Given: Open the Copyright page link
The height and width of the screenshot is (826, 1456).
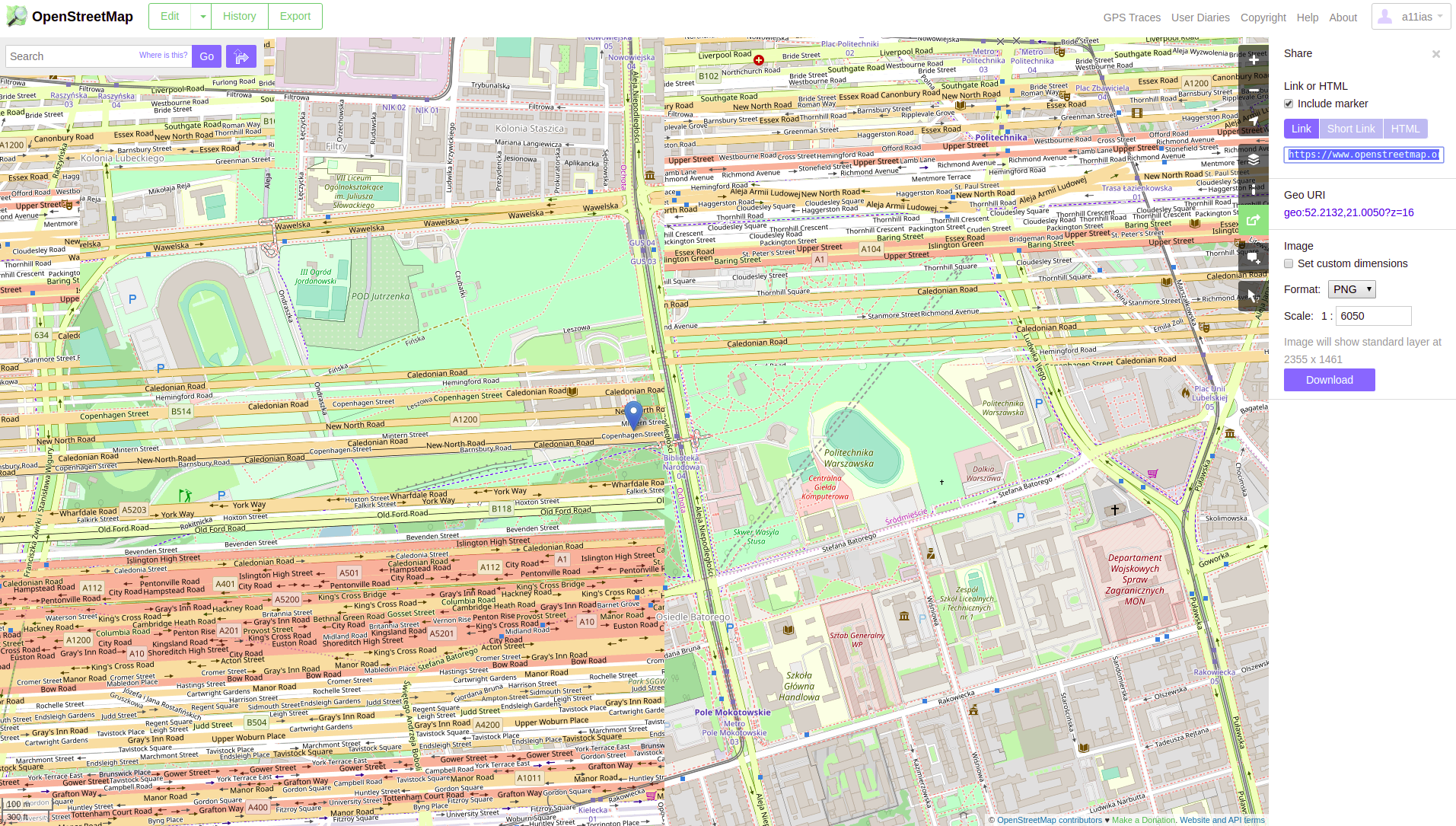Looking at the screenshot, I should (x=1263, y=18).
